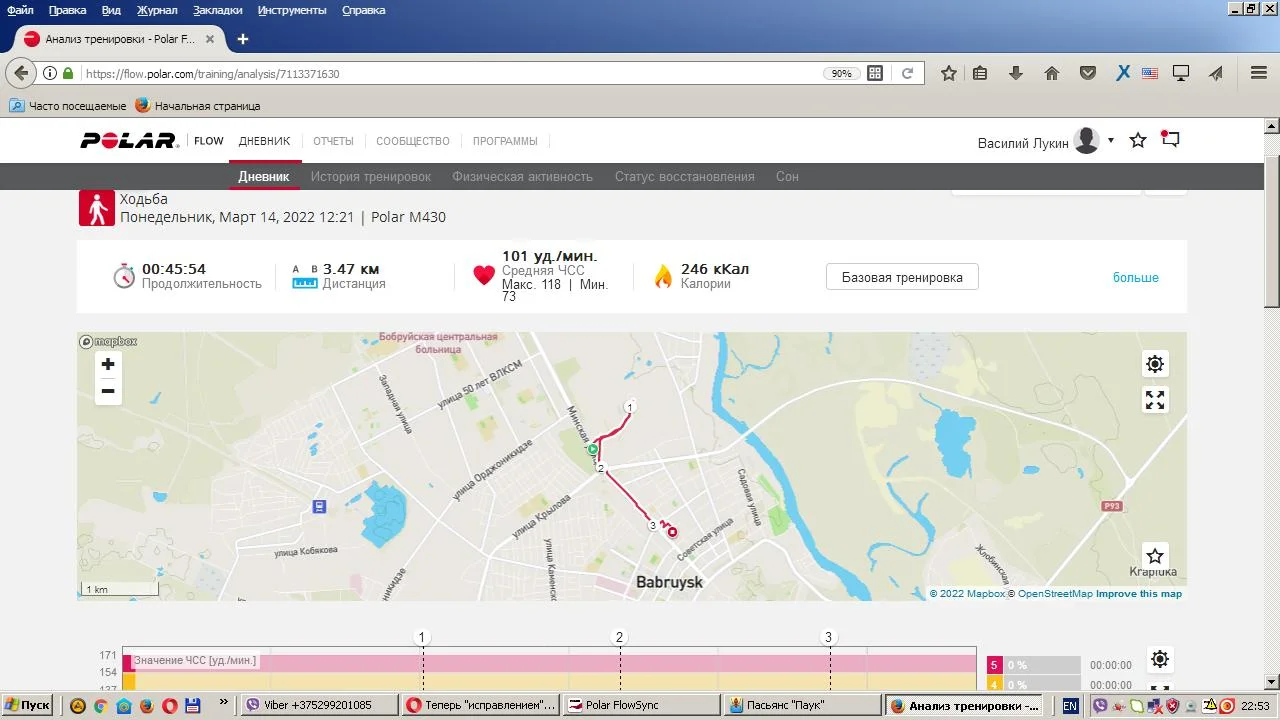This screenshot has height=720, width=1280.
Task: Click the Базовая тренировка button
Action: point(902,277)
